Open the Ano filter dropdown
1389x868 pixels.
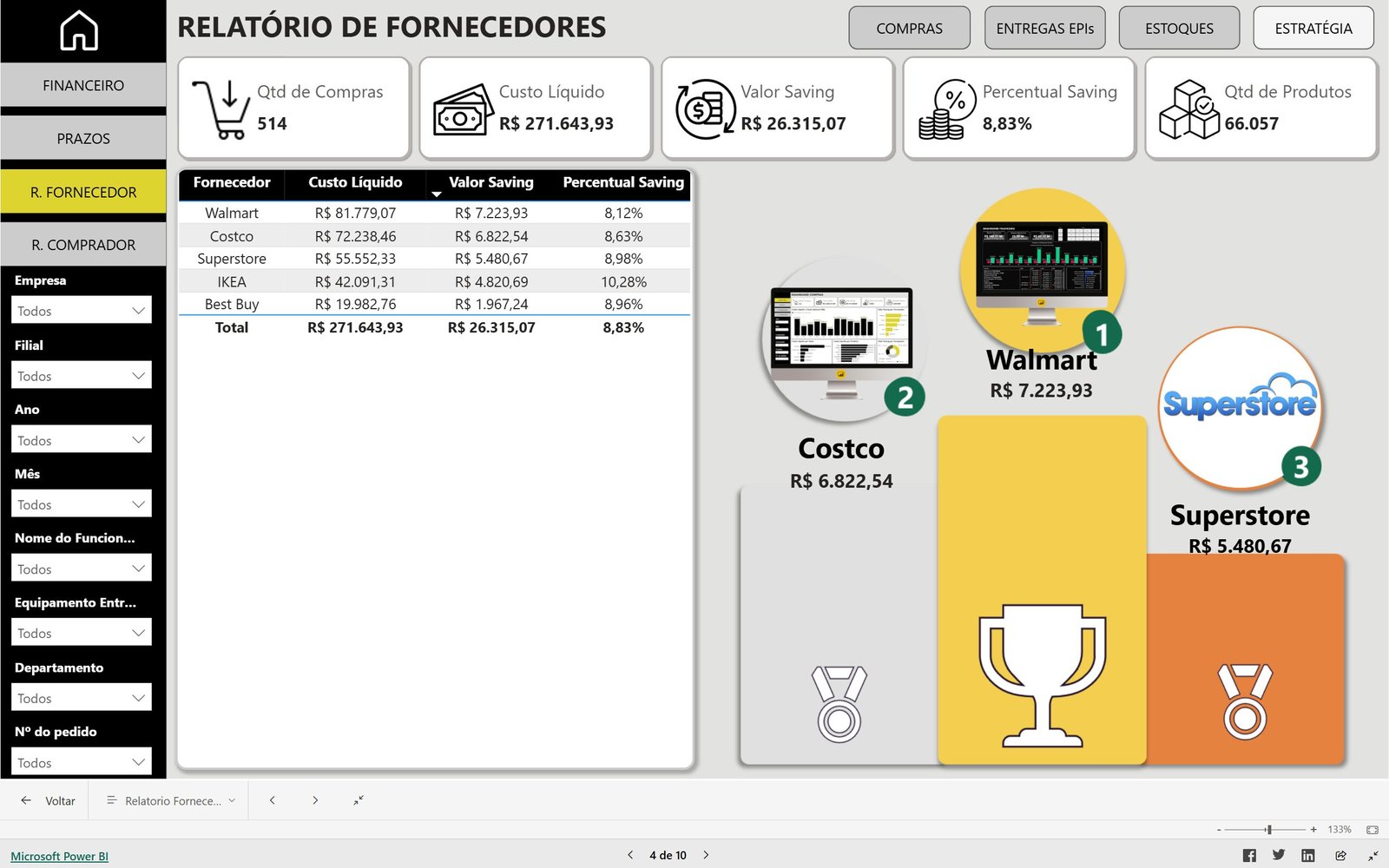coord(82,439)
